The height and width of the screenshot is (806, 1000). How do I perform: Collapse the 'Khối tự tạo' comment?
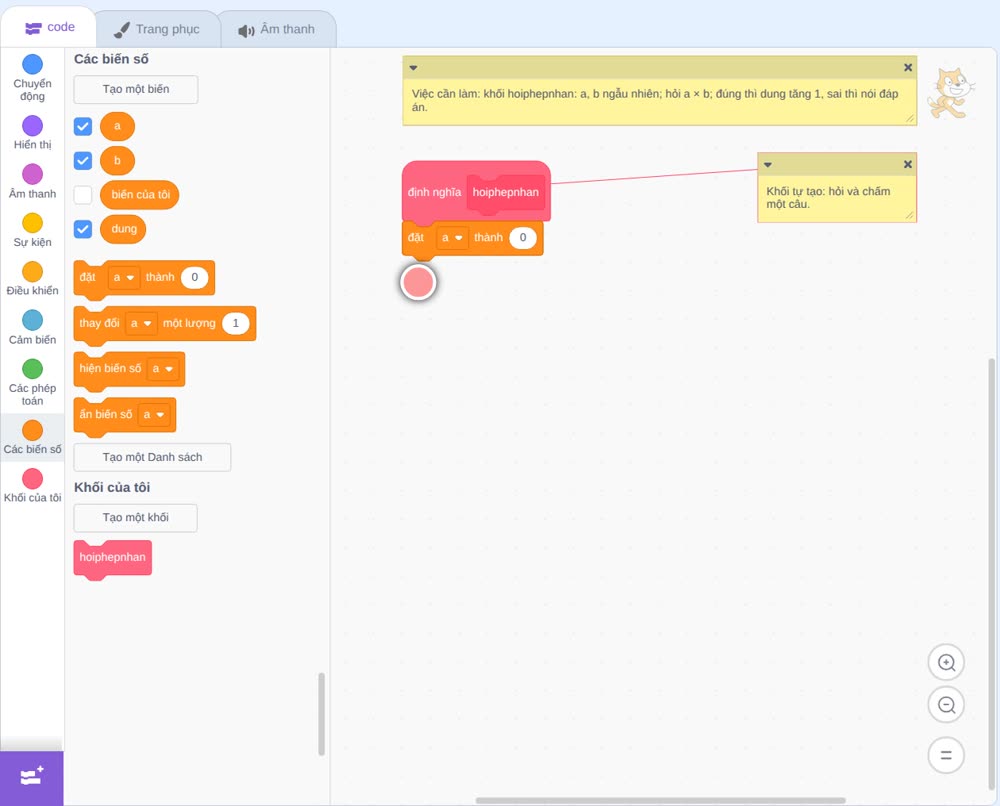tap(768, 165)
